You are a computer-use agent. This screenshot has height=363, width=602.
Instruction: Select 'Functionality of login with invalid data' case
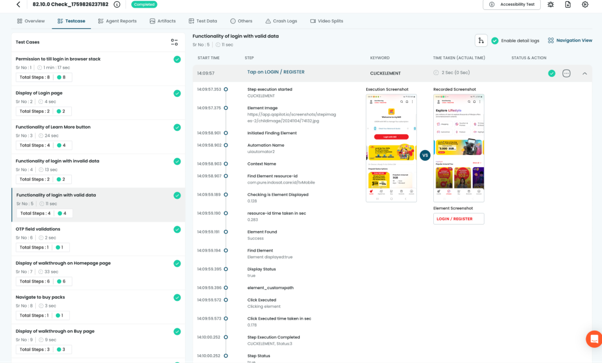[98, 170]
